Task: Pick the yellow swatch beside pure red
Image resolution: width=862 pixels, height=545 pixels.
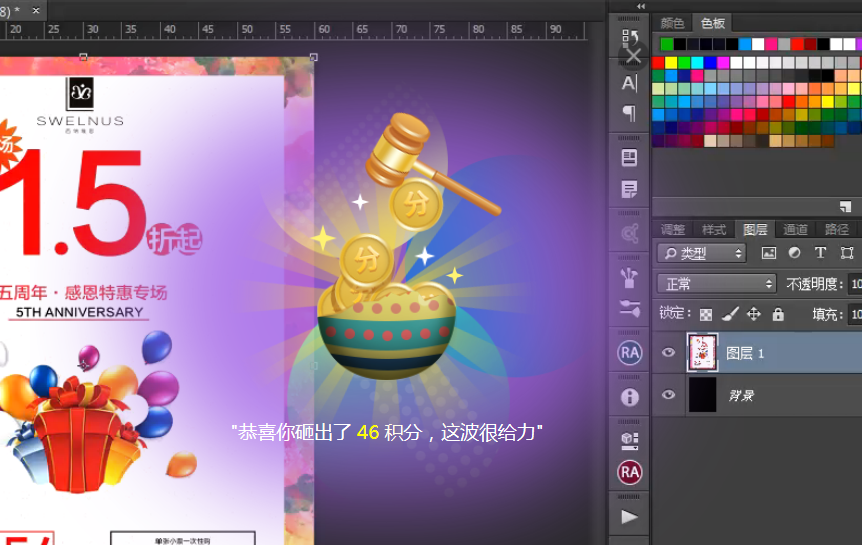Action: tap(671, 62)
